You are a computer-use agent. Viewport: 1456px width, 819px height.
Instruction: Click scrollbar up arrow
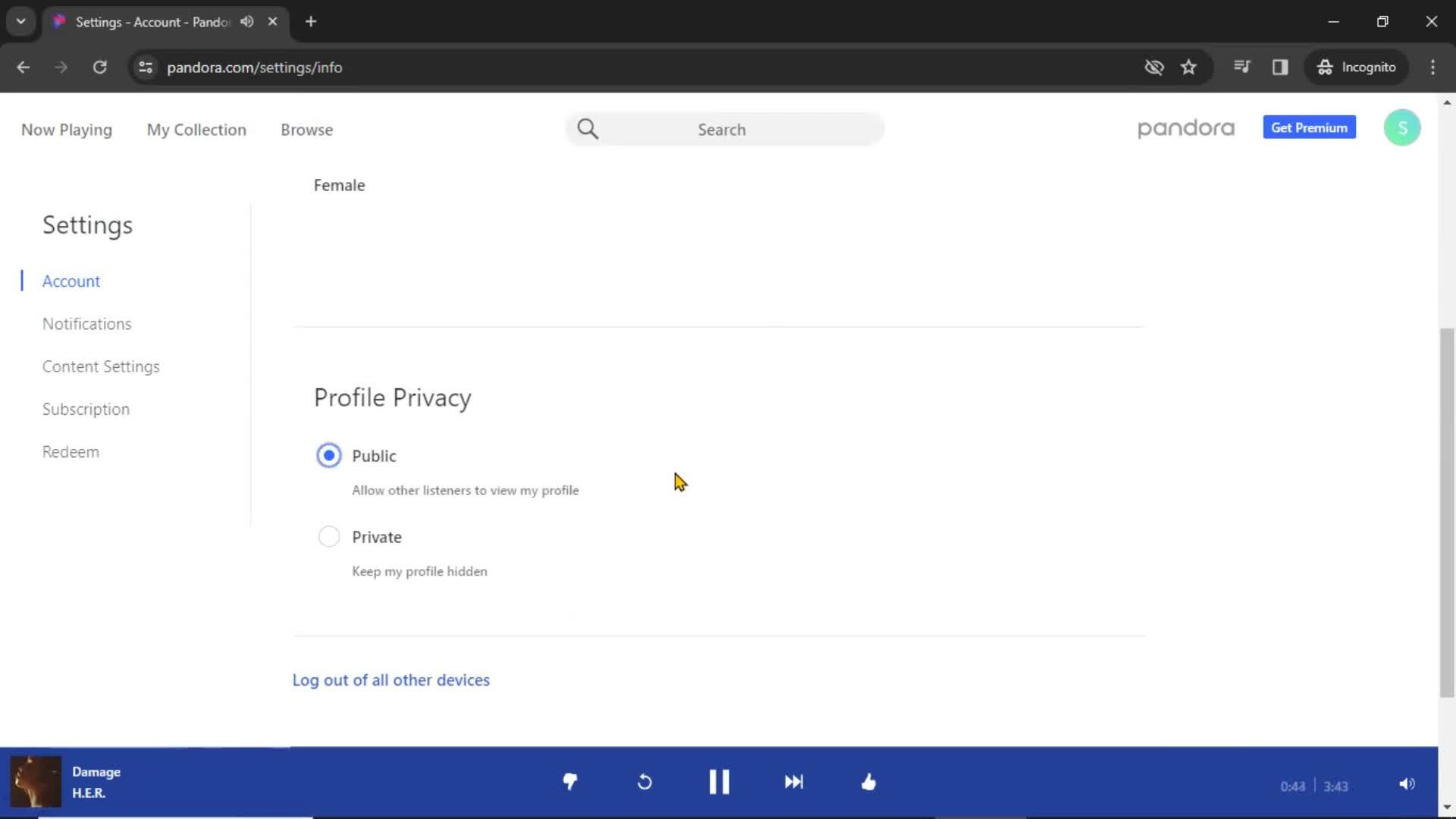1447,102
